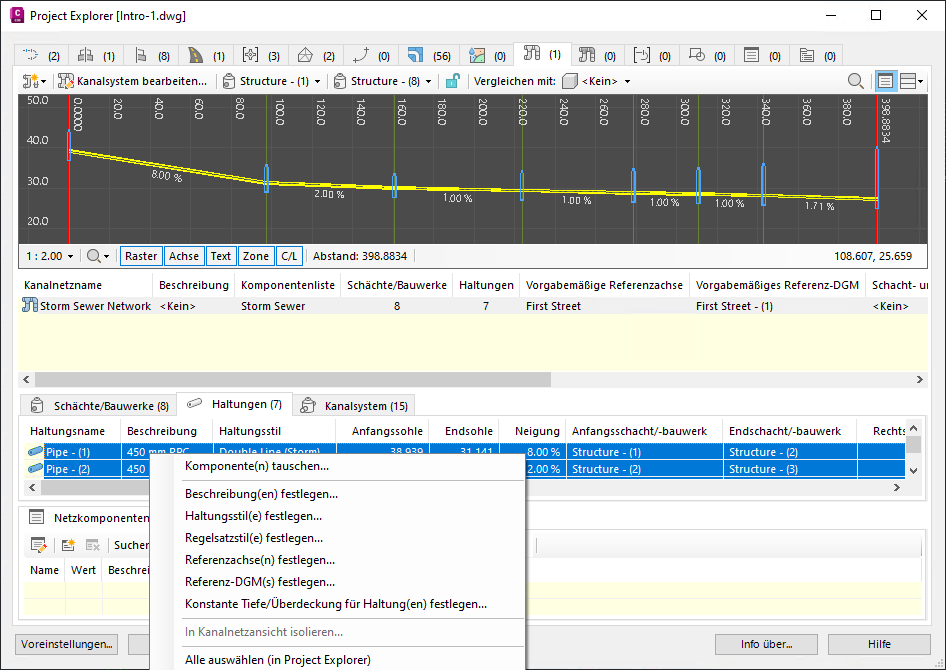This screenshot has height=670, width=946.
Task: Click the edit properties icon under Netzkomponenten
Action: (38, 545)
